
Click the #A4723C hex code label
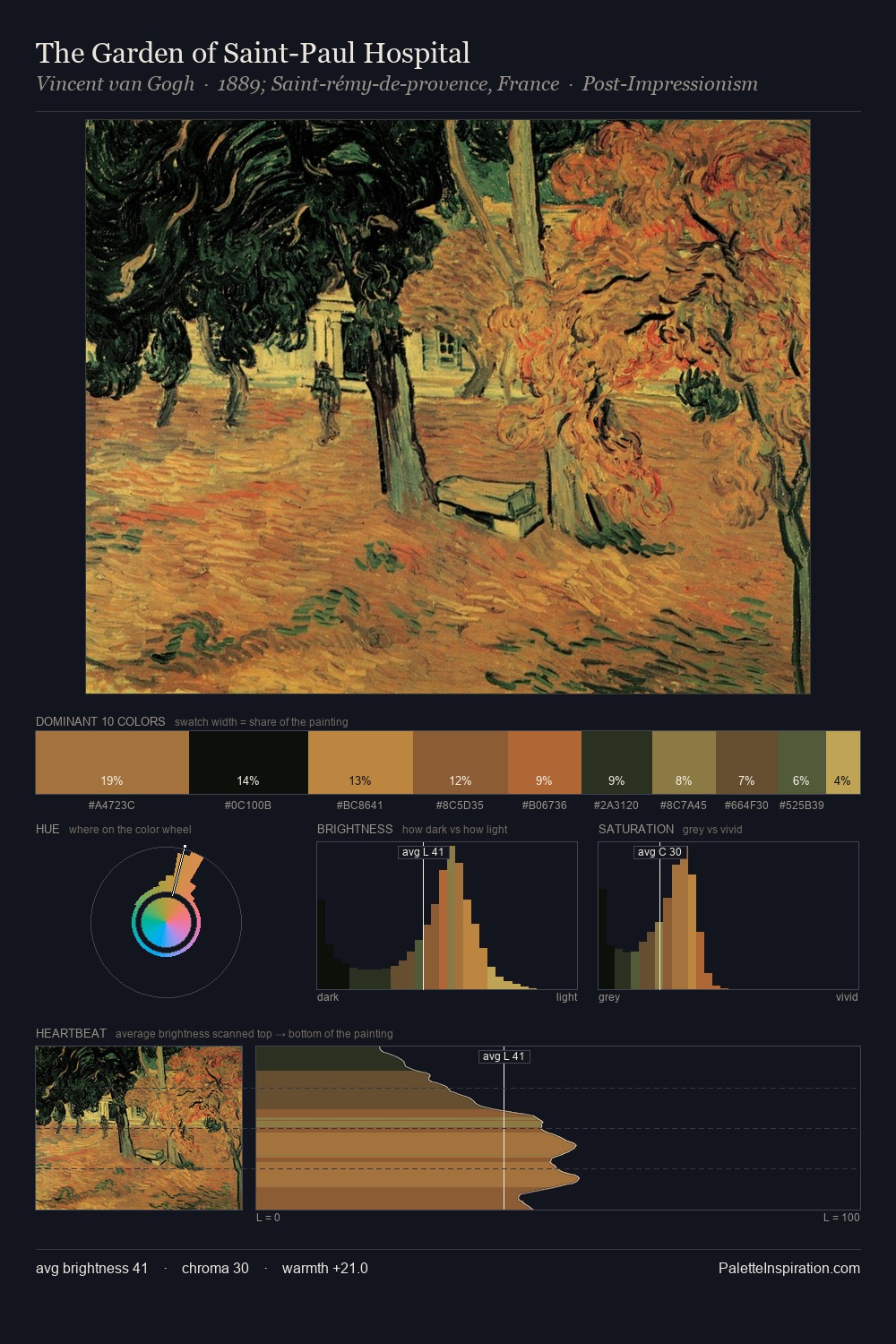pos(112,806)
